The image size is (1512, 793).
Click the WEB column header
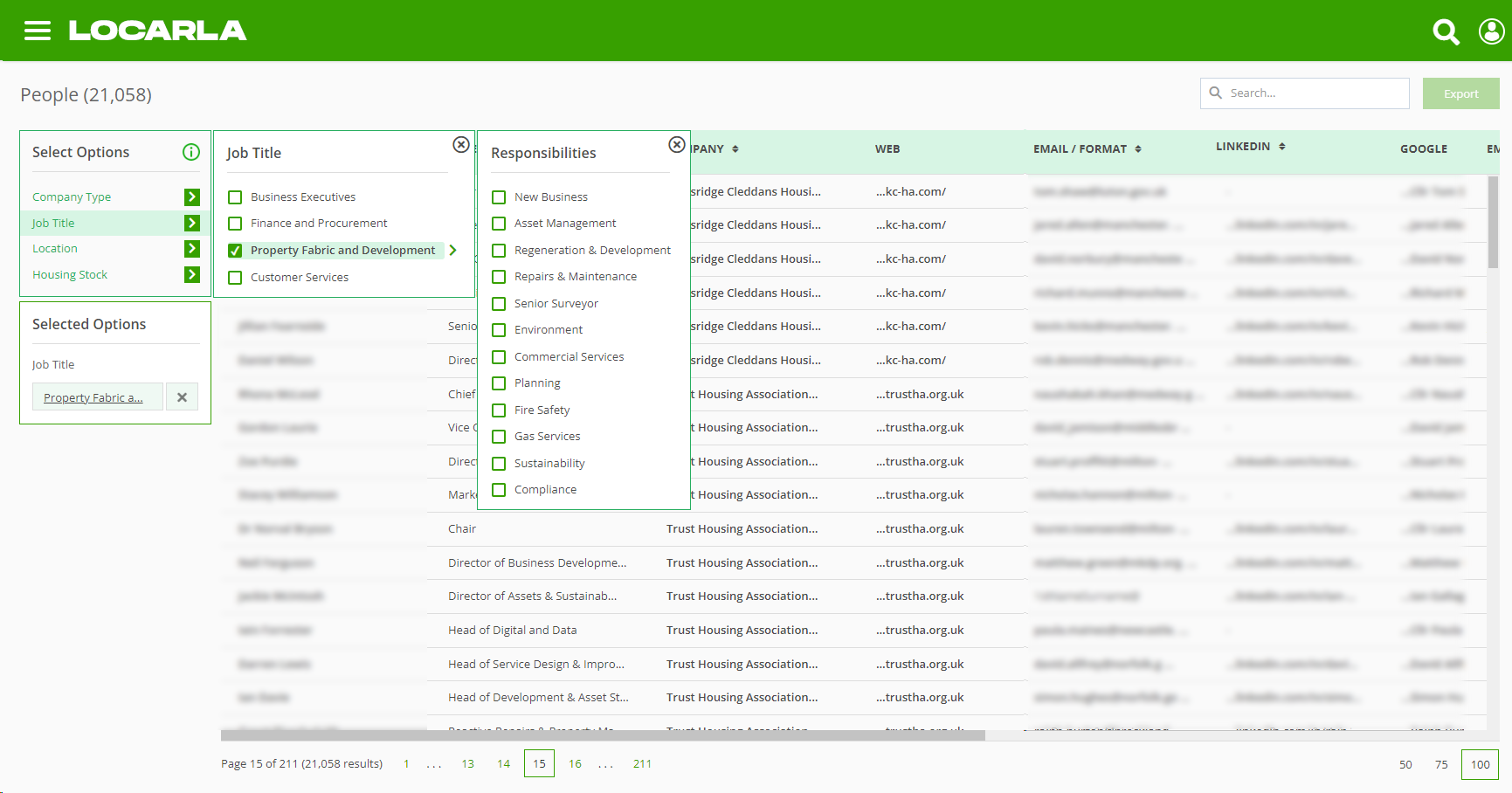point(887,149)
